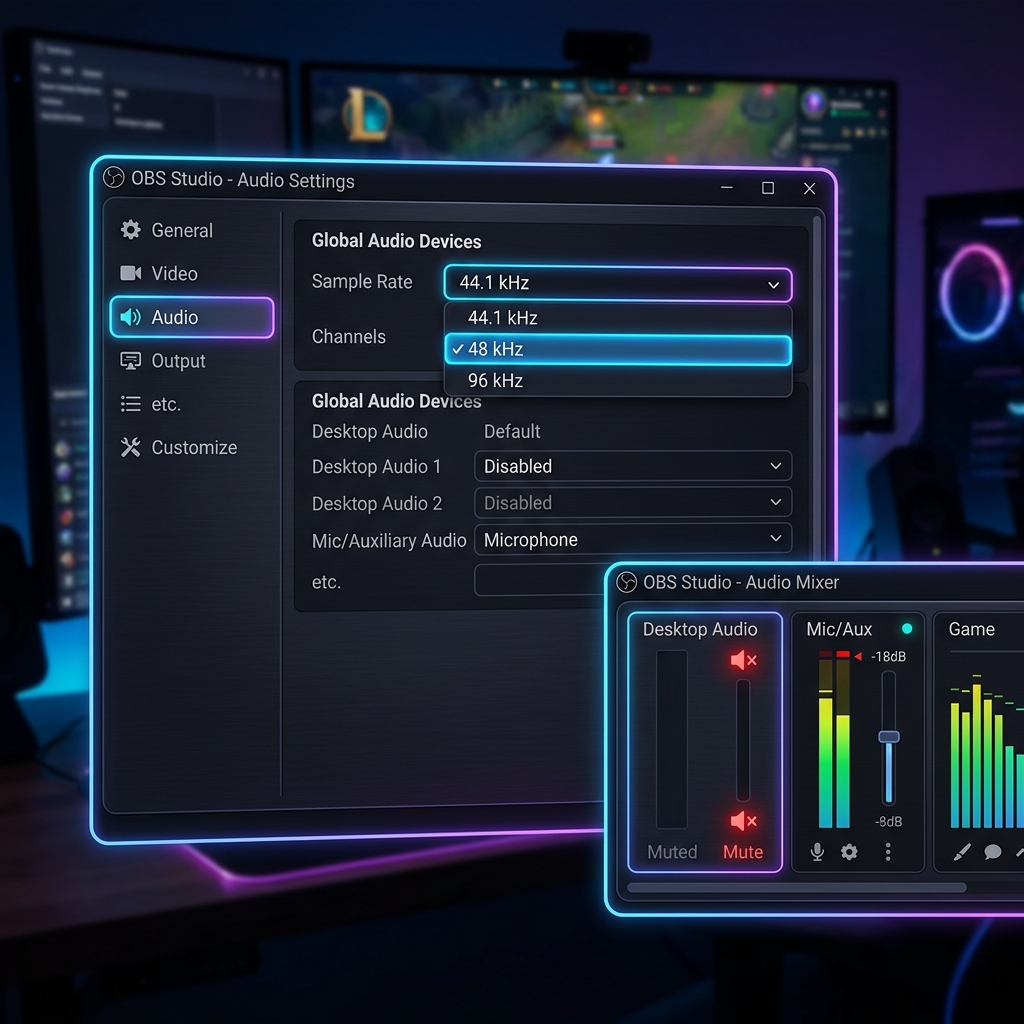Click the OBS logo in Audio Mixer title
The image size is (1024, 1024).
pos(627,582)
